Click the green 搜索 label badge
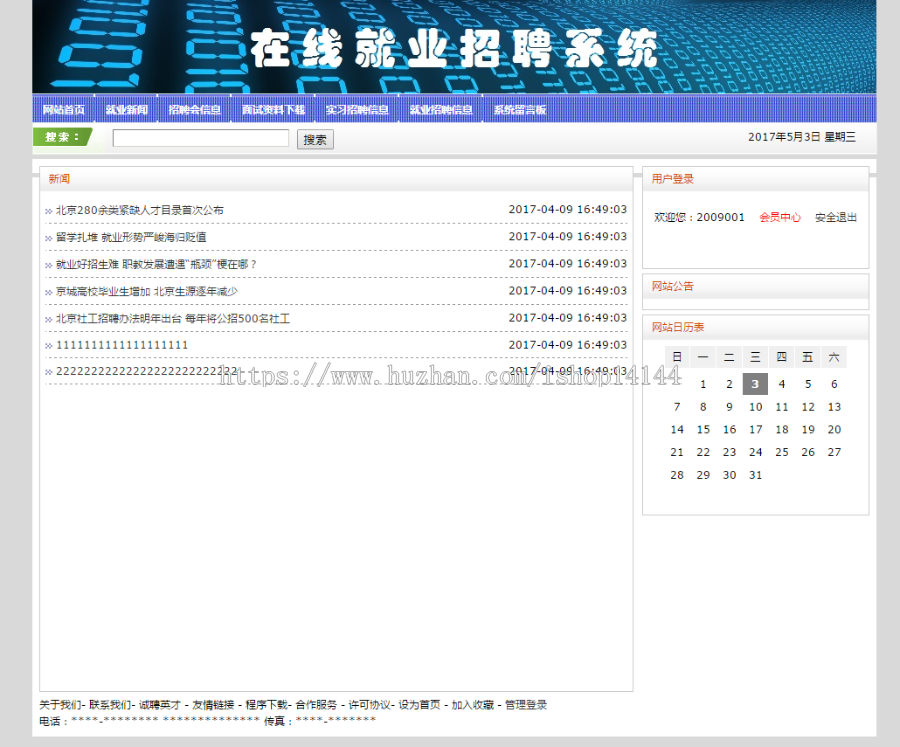The width and height of the screenshot is (900, 747). click(62, 137)
